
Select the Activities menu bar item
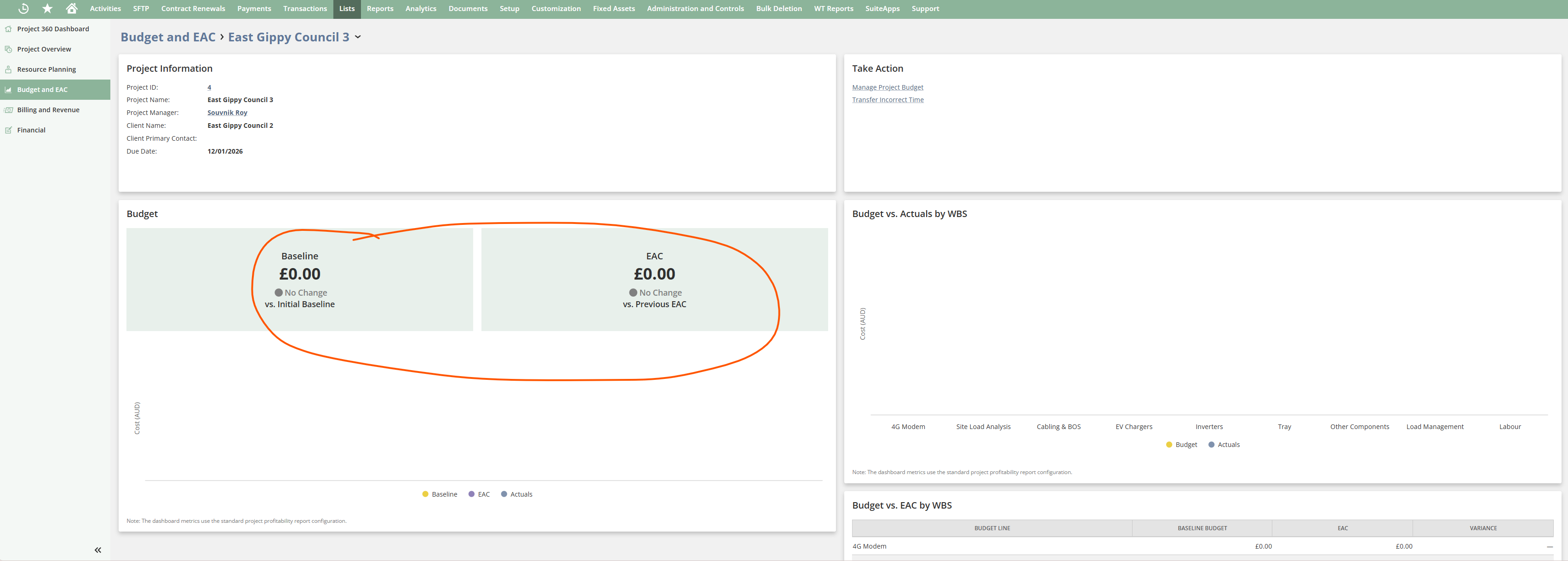tap(105, 9)
